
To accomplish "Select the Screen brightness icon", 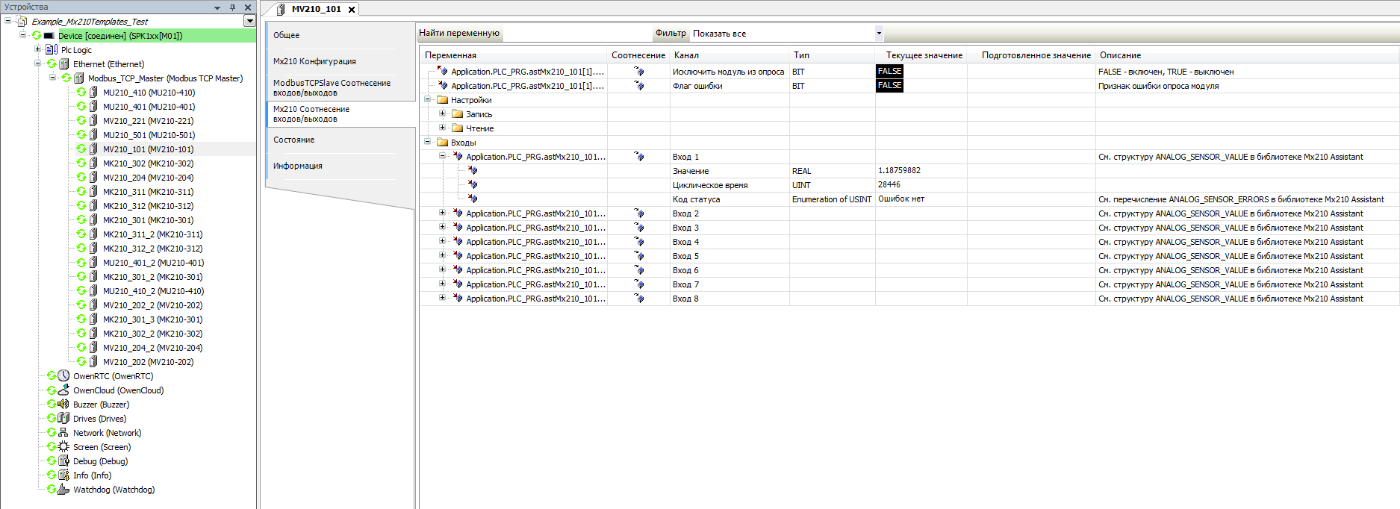I will (64, 447).
